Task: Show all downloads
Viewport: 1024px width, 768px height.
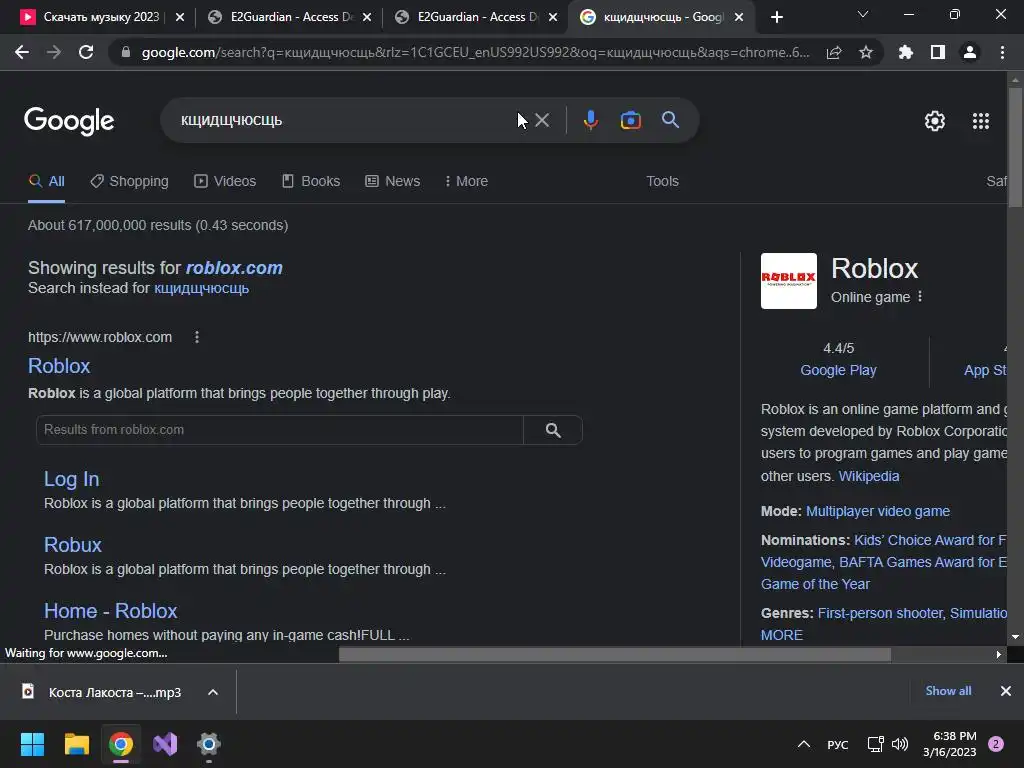Action: 948,691
